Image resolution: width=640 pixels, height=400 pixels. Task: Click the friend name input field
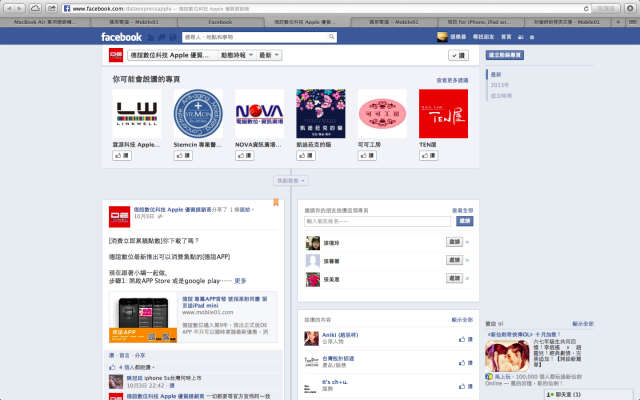[x=378, y=221]
